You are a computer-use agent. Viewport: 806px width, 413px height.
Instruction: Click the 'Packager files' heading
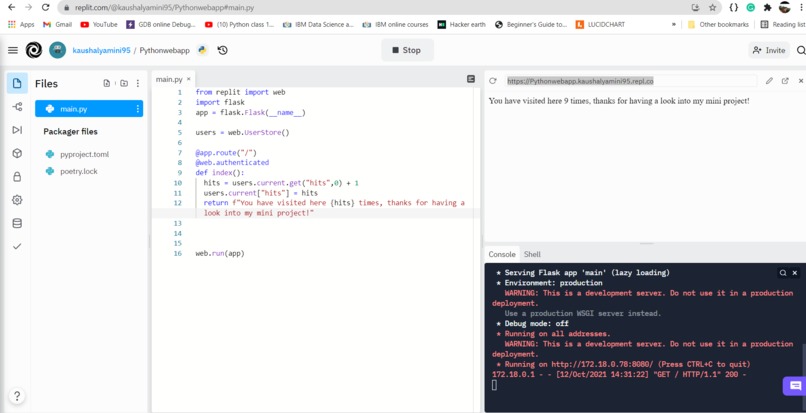coord(70,132)
